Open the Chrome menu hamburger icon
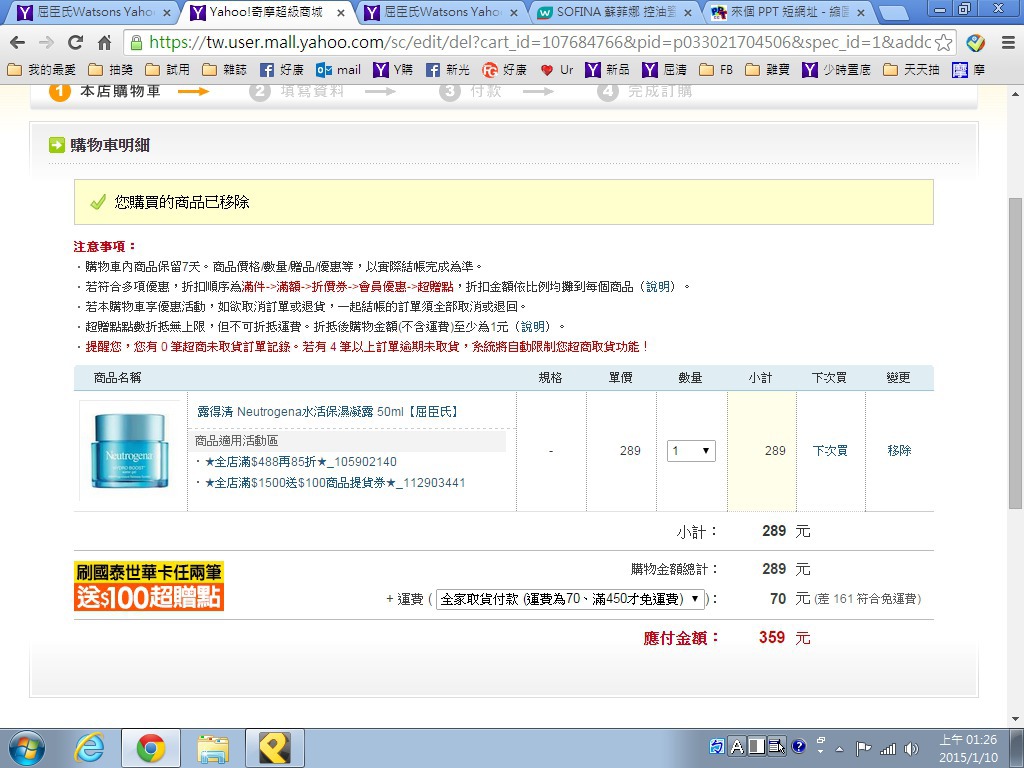 point(1008,43)
